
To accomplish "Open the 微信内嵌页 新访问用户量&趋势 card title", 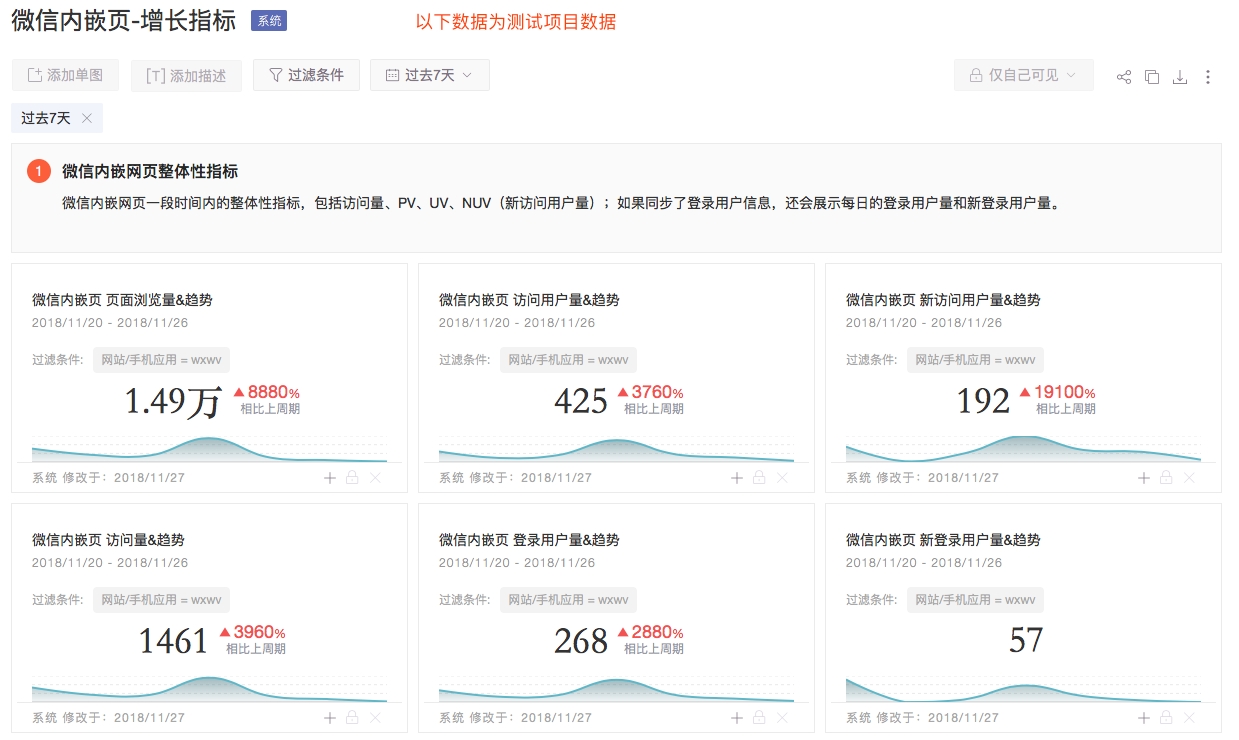I will [942, 299].
